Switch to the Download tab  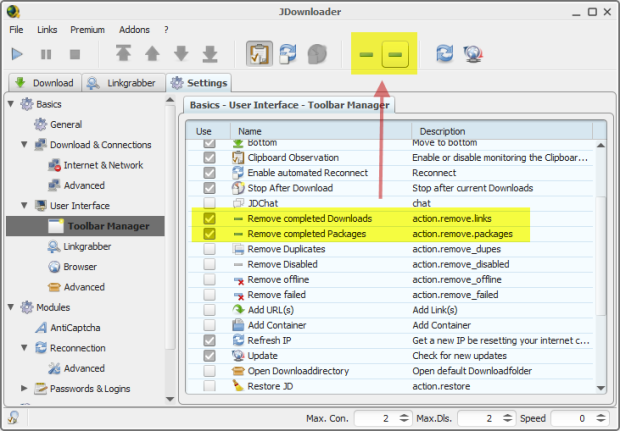45,83
